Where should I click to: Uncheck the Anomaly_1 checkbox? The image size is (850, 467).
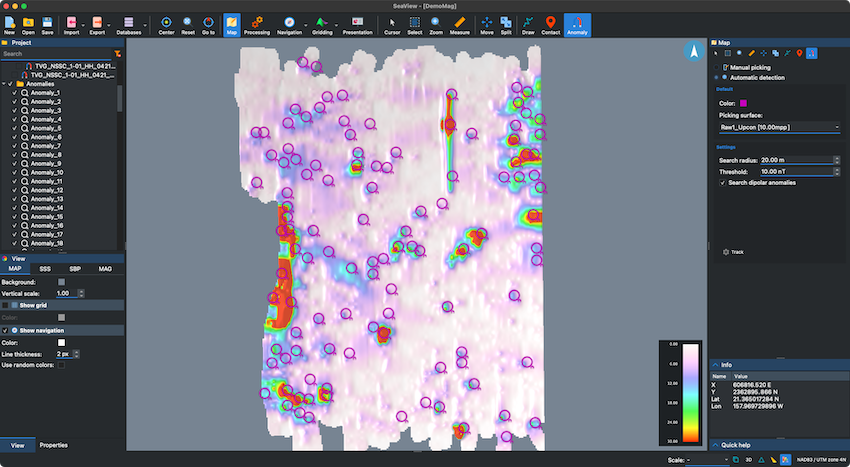point(15,93)
